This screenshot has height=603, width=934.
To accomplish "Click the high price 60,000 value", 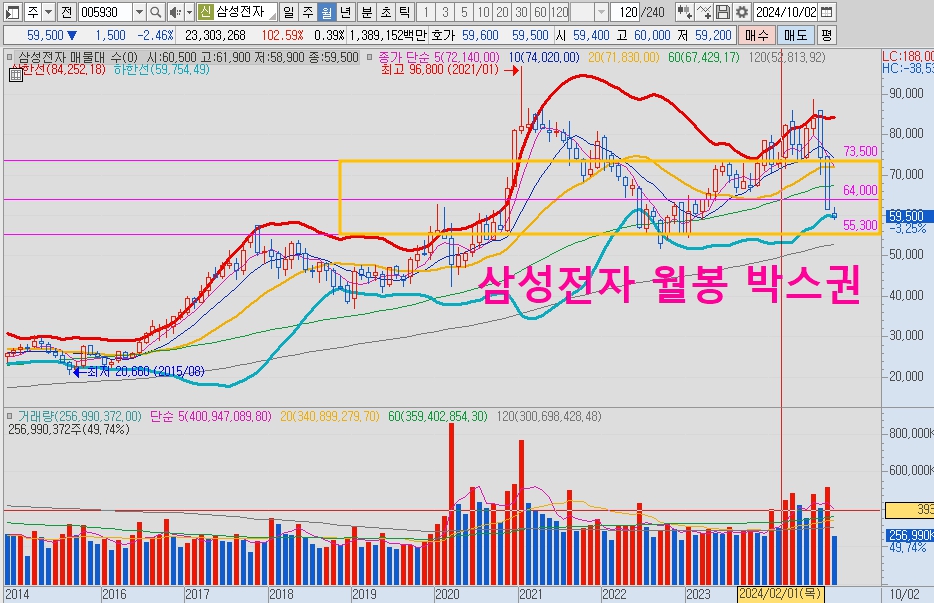I will [x=652, y=35].
